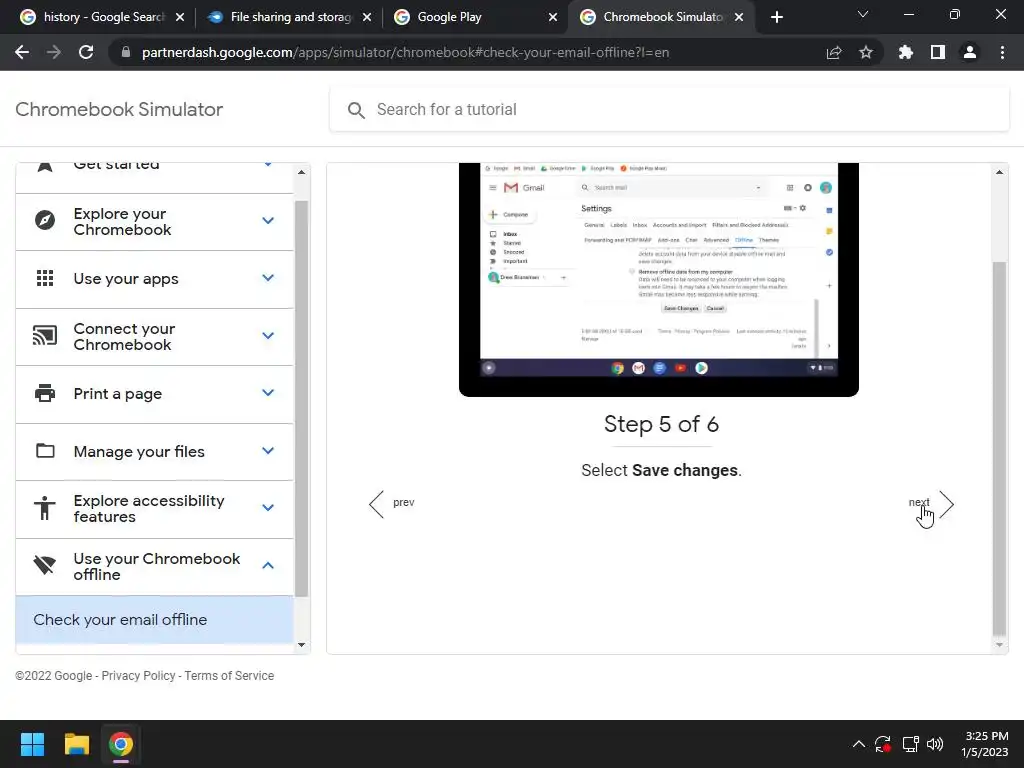Open the Chrome profile icon
The width and height of the screenshot is (1024, 768).
tap(970, 52)
